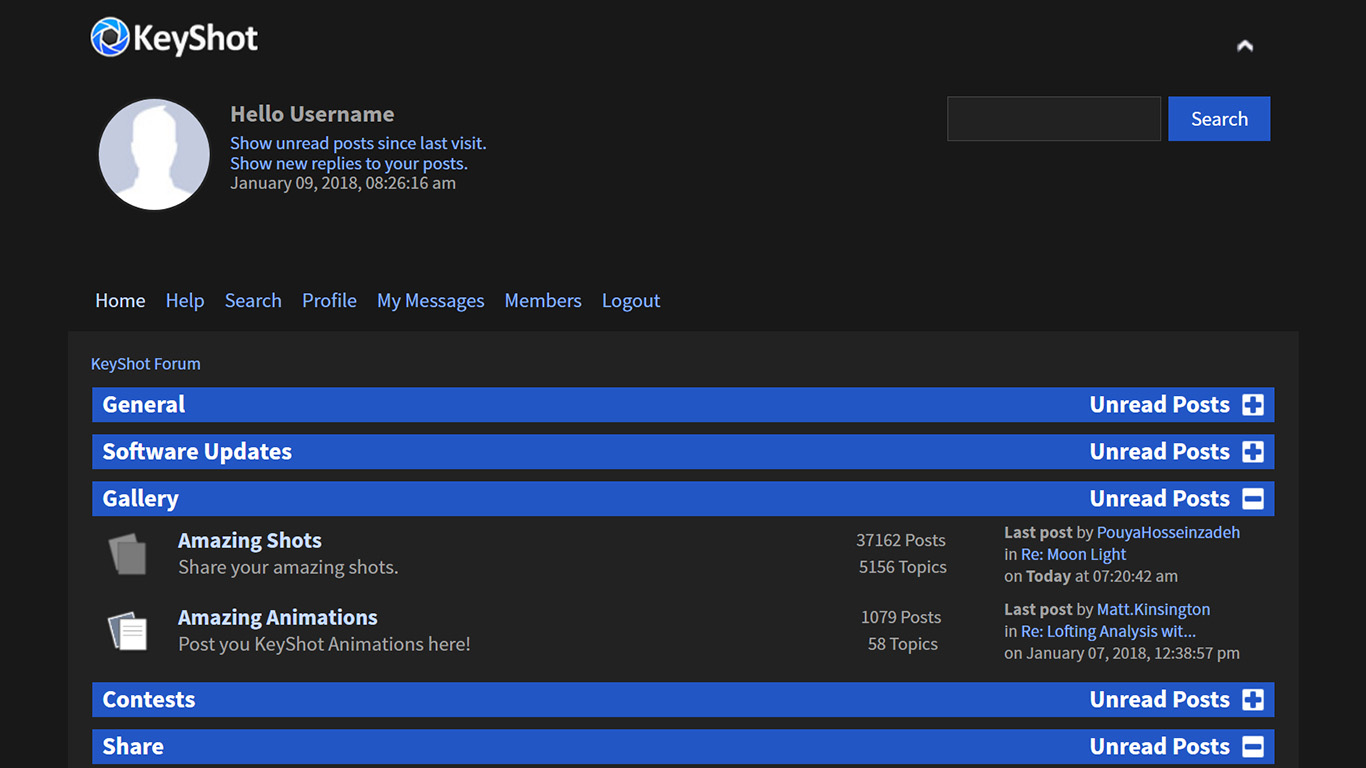Screen dimensions: 1366x768
Task: Log out using the Logout link
Action: [x=631, y=301]
